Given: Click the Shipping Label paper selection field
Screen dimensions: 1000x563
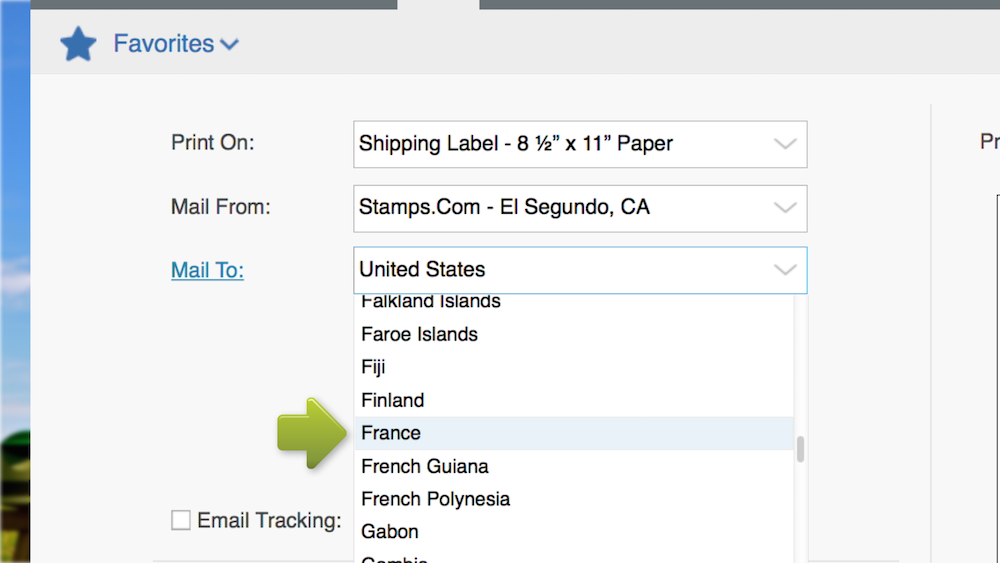Looking at the screenshot, I should tap(560, 144).
